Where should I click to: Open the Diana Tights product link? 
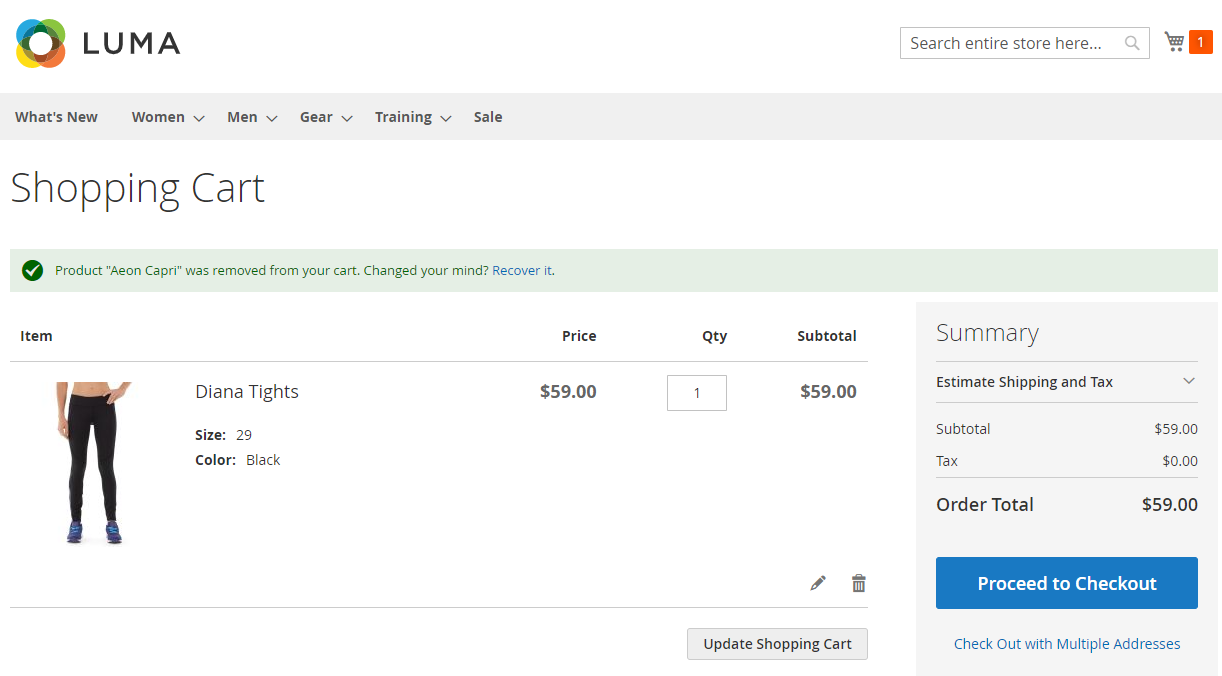[x=247, y=391]
